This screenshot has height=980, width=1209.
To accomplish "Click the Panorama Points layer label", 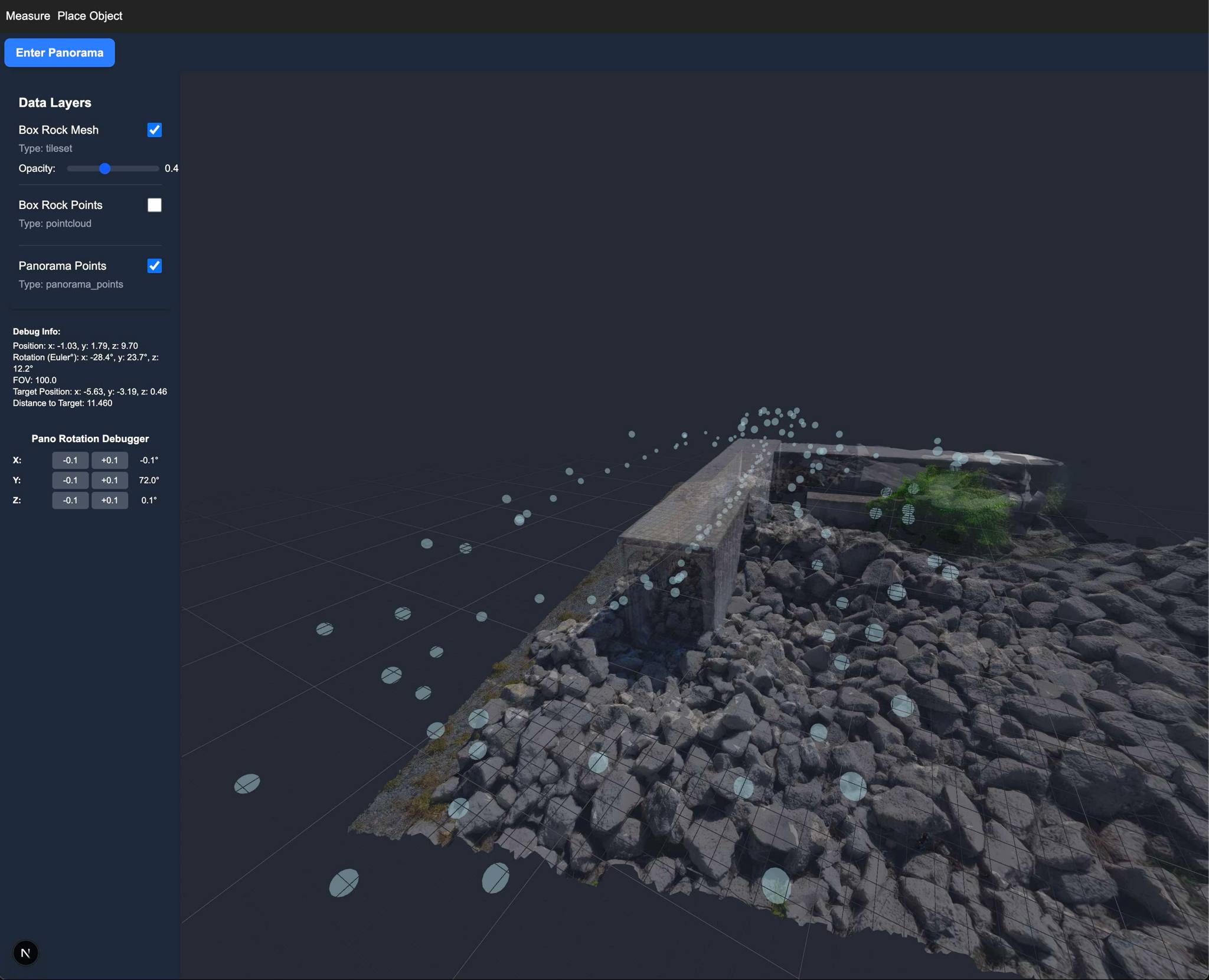I will (62, 266).
